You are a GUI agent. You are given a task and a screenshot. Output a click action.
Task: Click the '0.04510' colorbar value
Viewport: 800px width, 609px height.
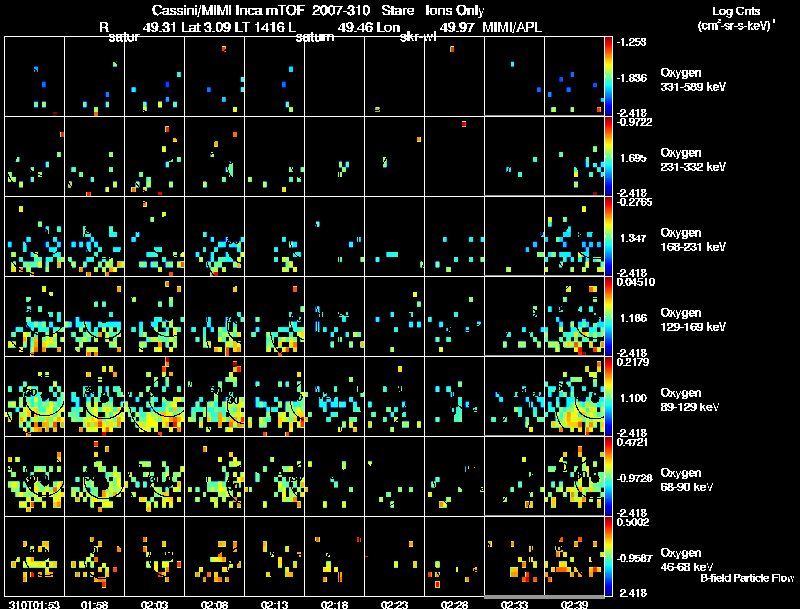[x=636, y=282]
